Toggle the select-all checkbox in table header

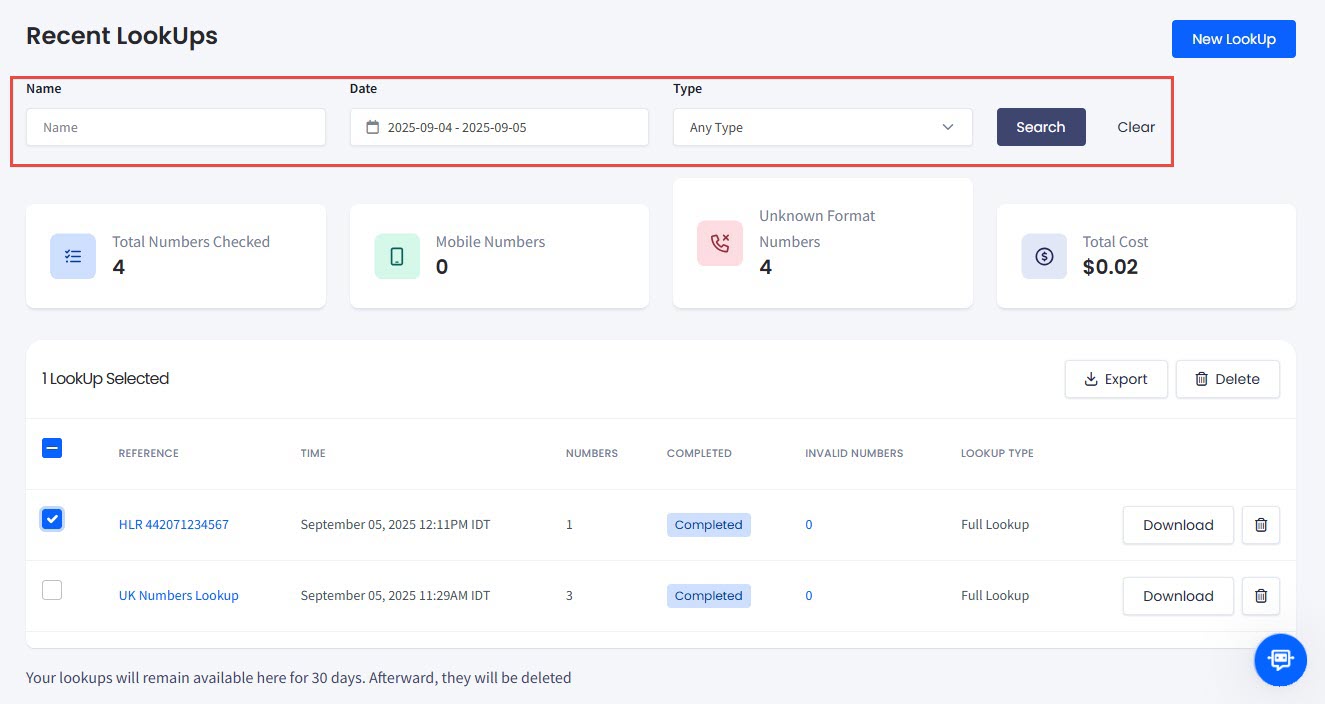(52, 448)
